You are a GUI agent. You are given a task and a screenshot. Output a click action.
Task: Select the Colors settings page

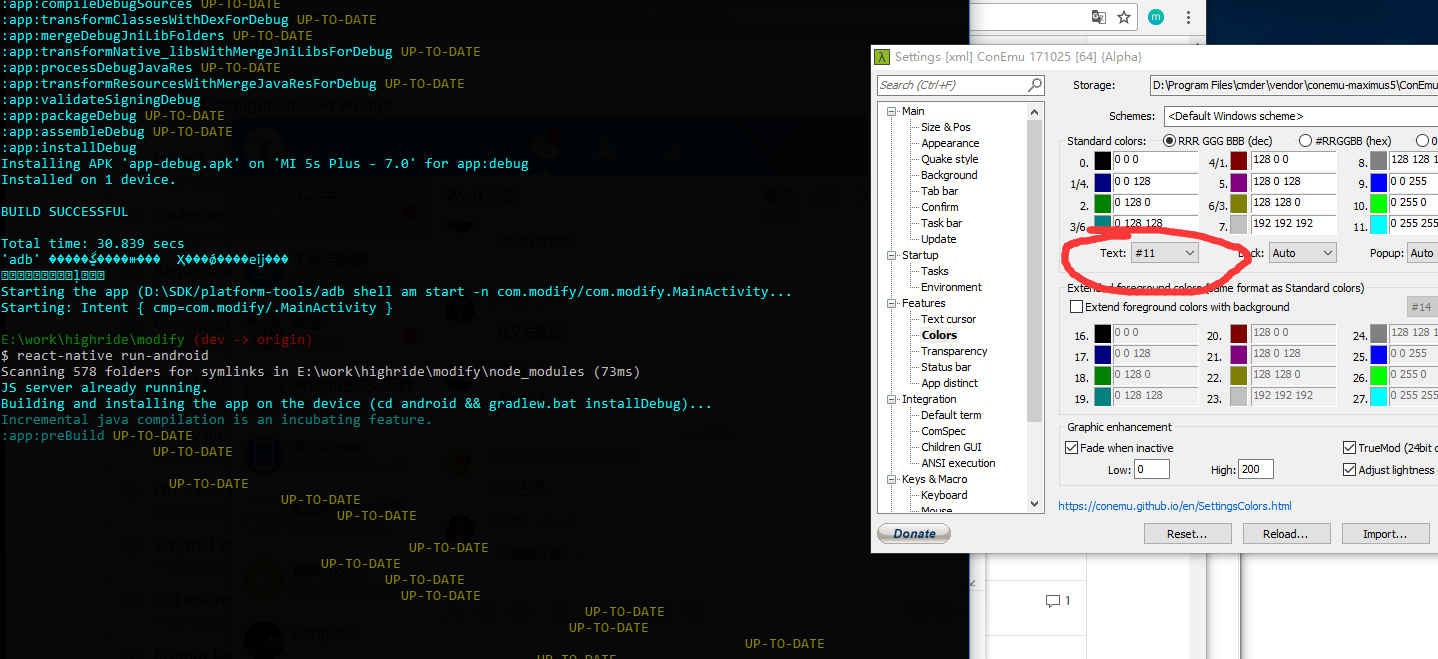[x=939, y=335]
